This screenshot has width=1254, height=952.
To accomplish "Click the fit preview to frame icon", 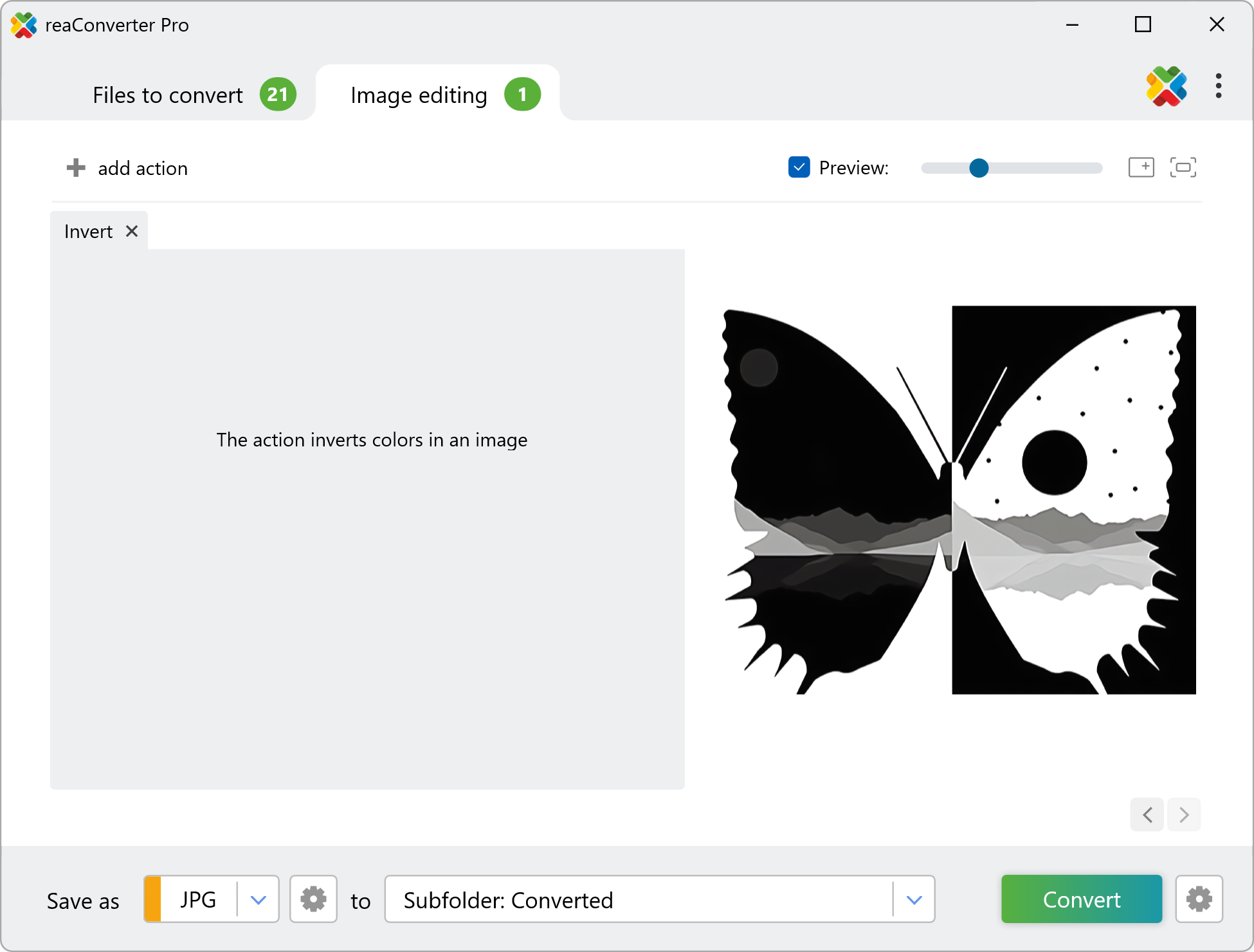I will pos(1183,167).
